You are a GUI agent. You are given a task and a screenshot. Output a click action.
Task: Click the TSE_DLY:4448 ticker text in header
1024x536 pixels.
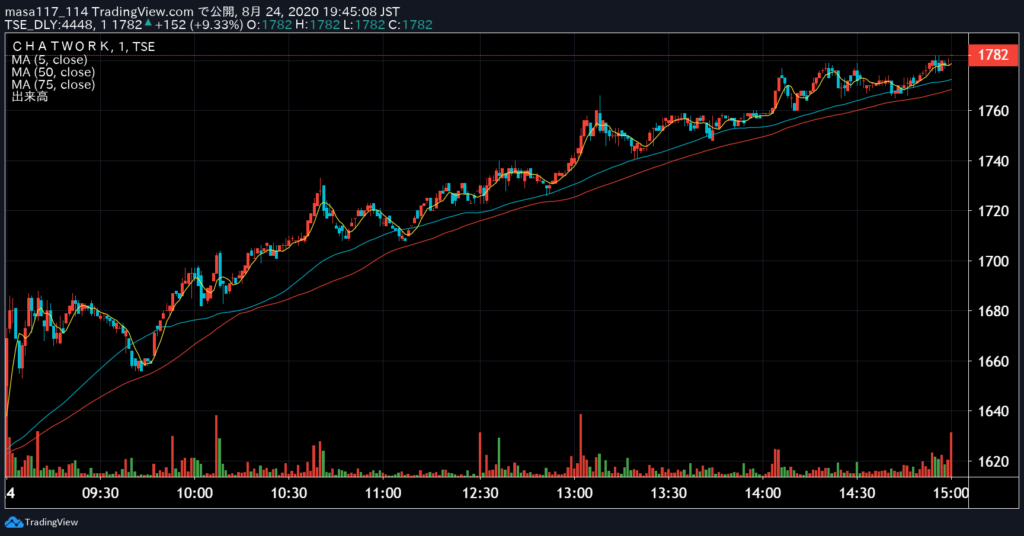click(50, 25)
